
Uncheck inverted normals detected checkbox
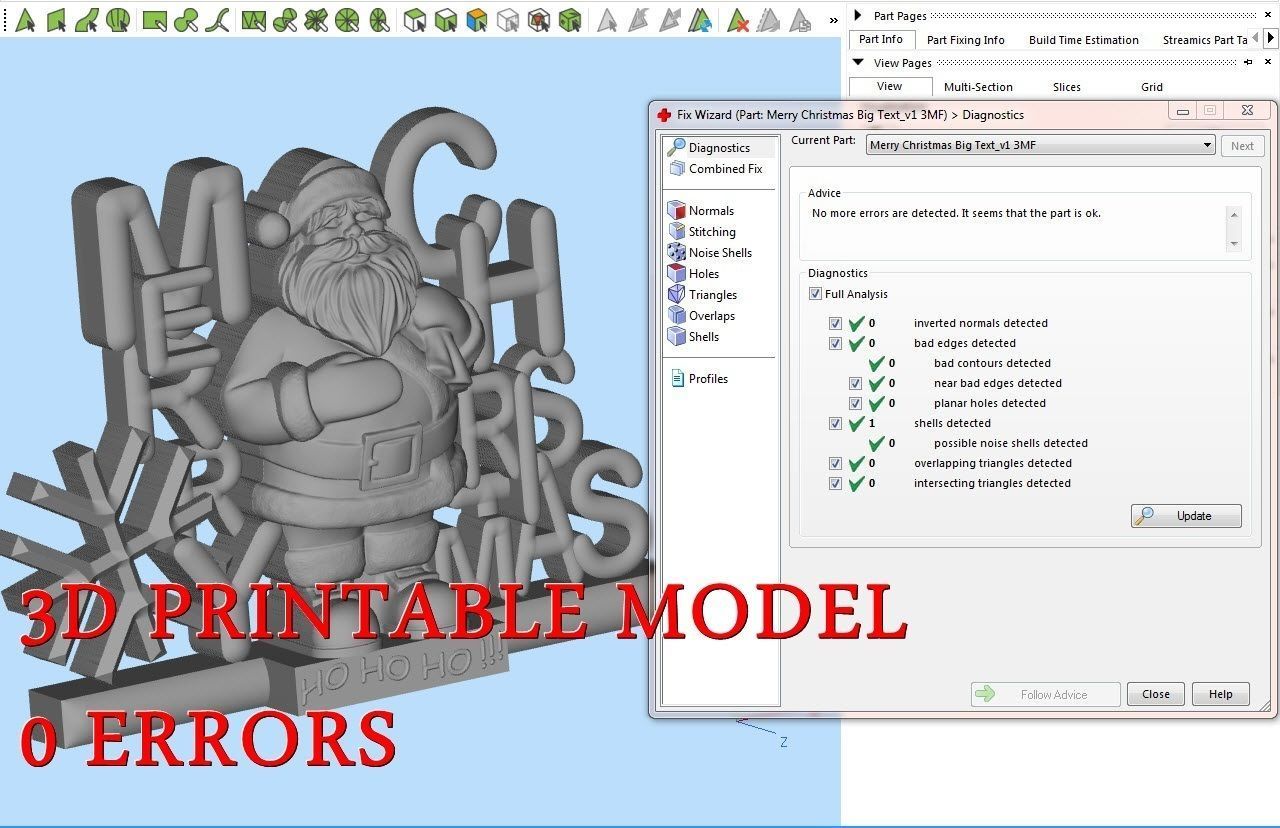[835, 324]
